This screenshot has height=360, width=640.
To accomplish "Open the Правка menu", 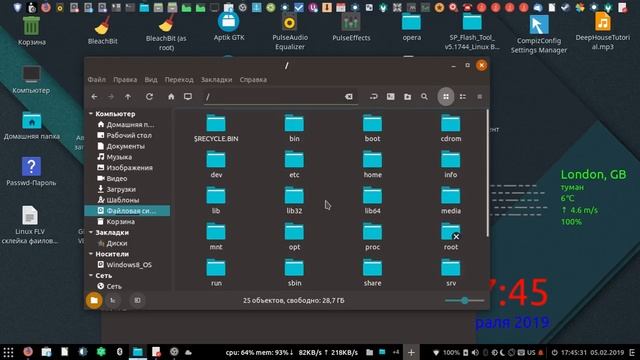I will pos(125,80).
